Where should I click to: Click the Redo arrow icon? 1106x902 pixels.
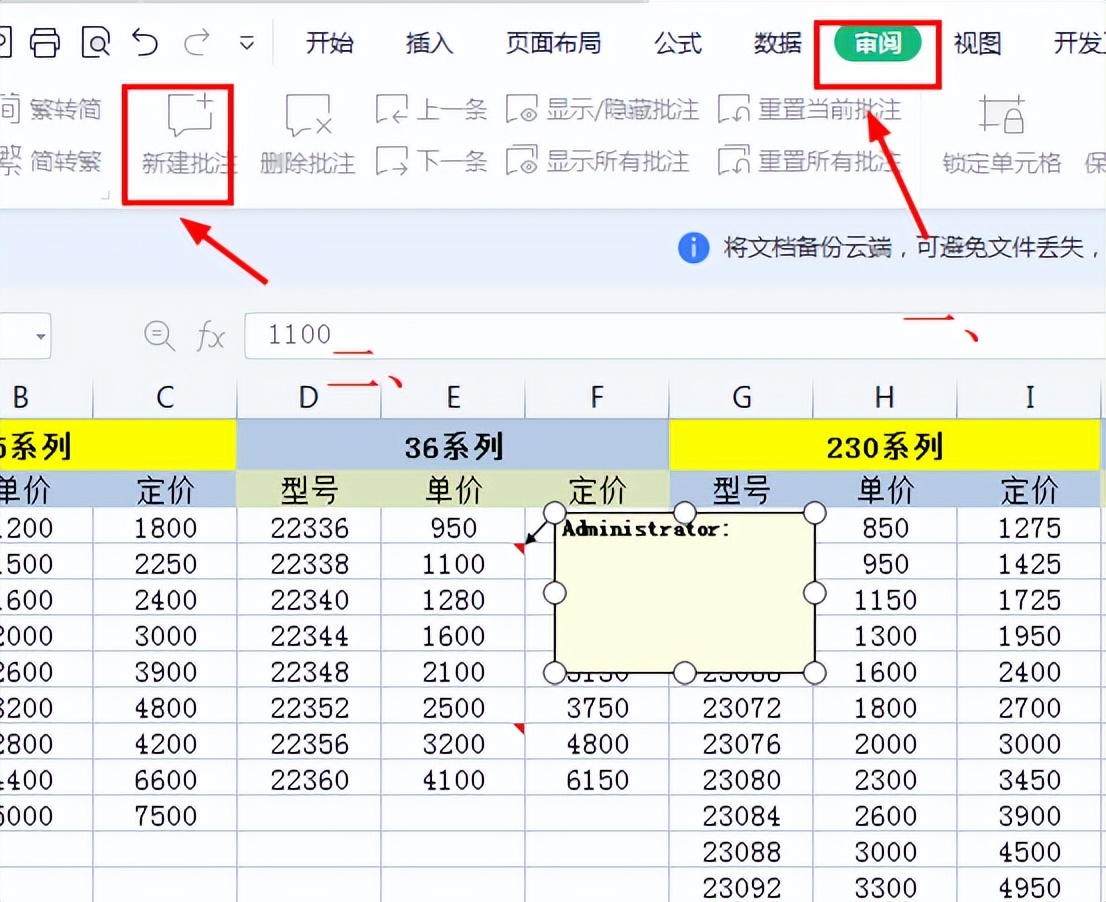(x=196, y=42)
